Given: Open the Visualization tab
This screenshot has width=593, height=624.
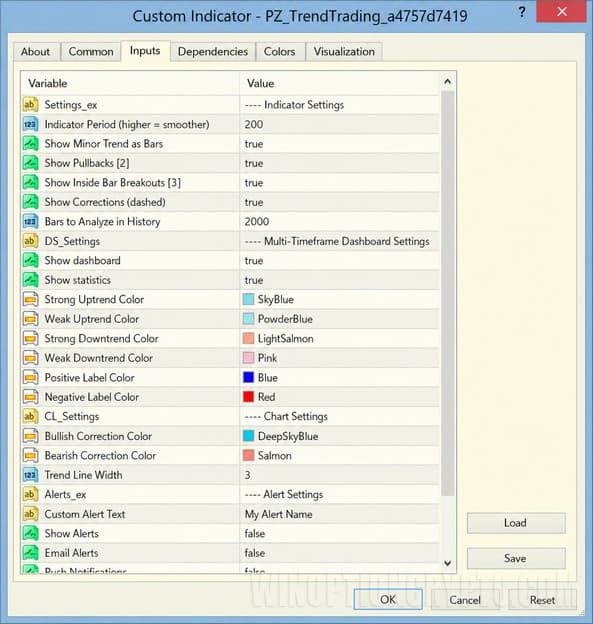Looking at the screenshot, I should pos(344,52).
